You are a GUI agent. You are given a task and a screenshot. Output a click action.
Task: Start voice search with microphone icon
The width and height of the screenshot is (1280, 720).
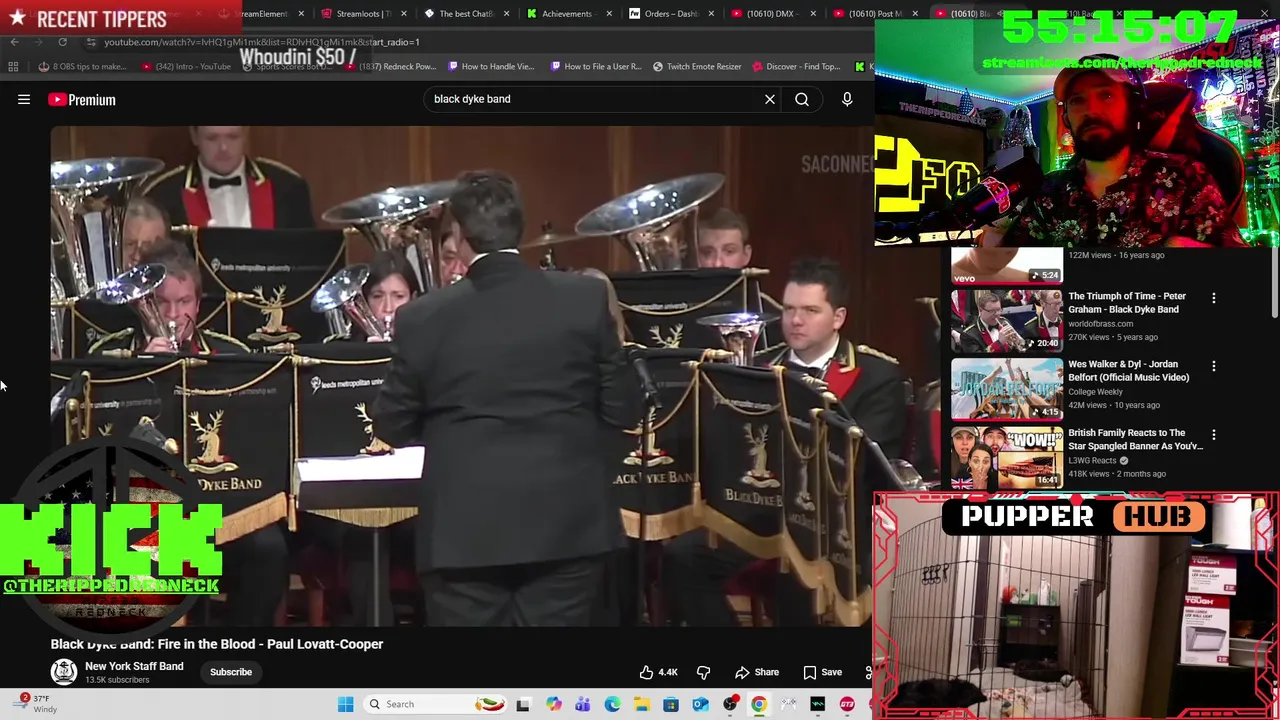click(847, 99)
